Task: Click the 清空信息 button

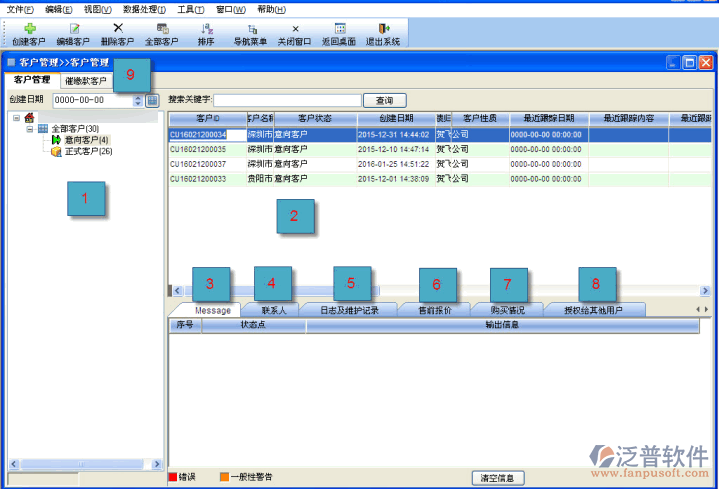Action: 497,477
